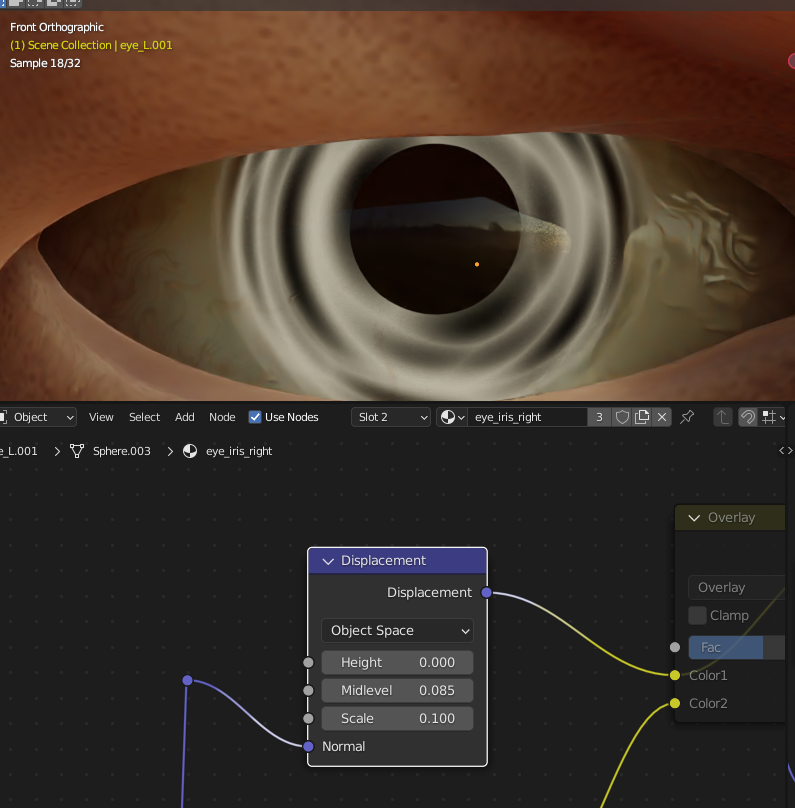Adjust the Scale value field
Image resolution: width=795 pixels, height=808 pixels.
(x=397, y=718)
